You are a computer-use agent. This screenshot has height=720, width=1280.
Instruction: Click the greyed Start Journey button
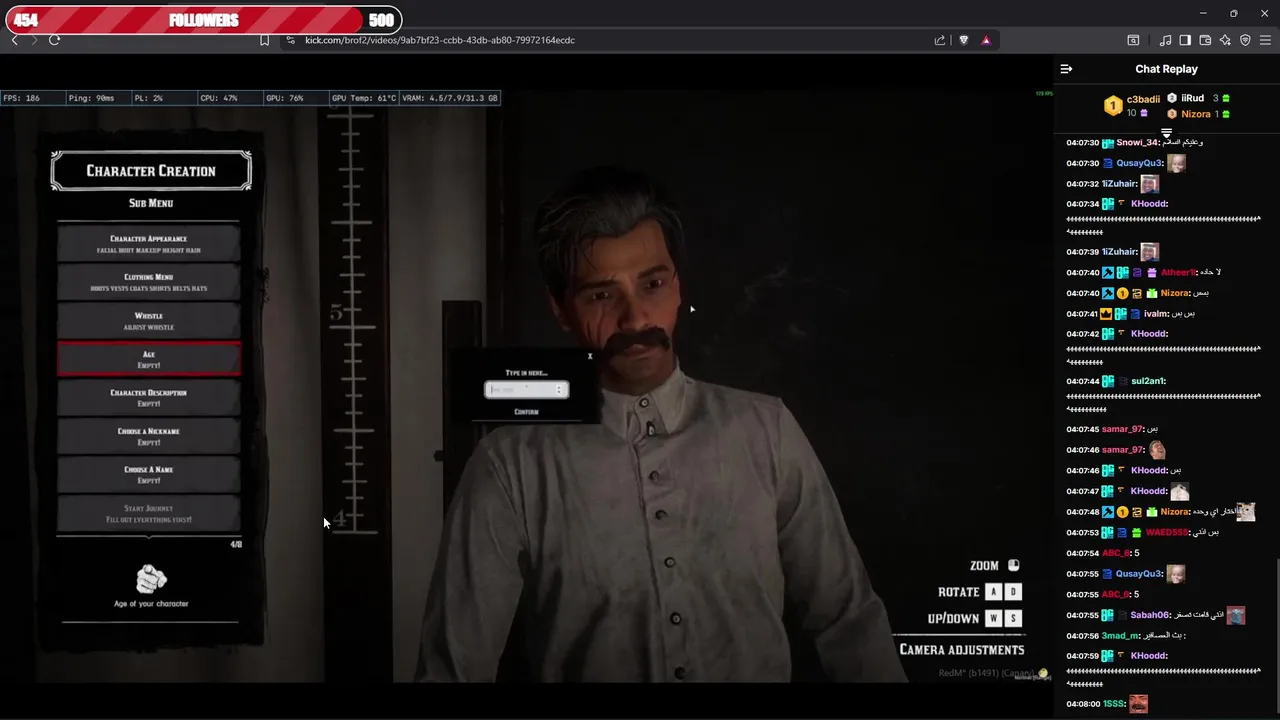(149, 514)
